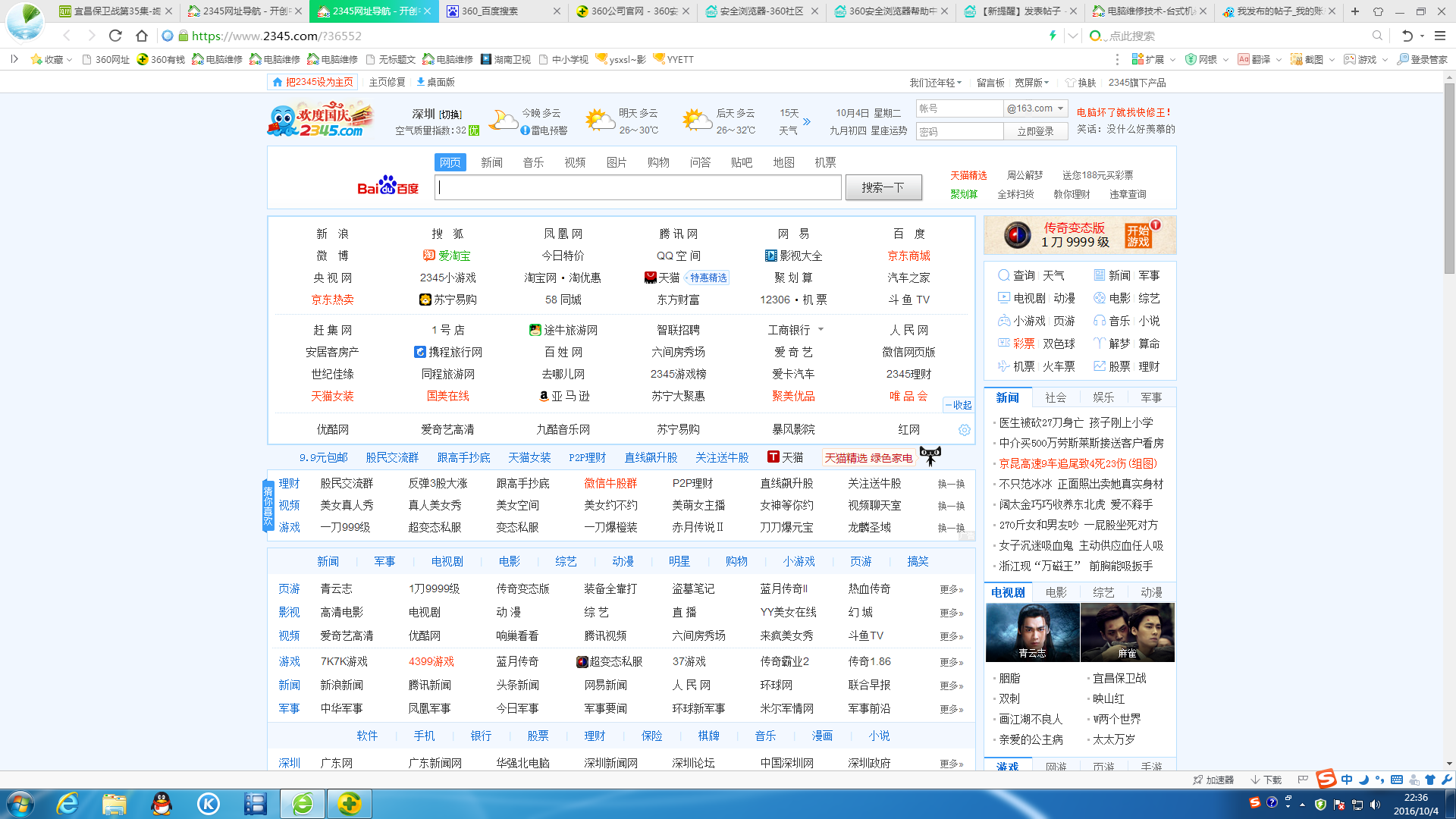
Task: Click the lightning speed mode icon
Action: pyautogui.click(x=1052, y=36)
